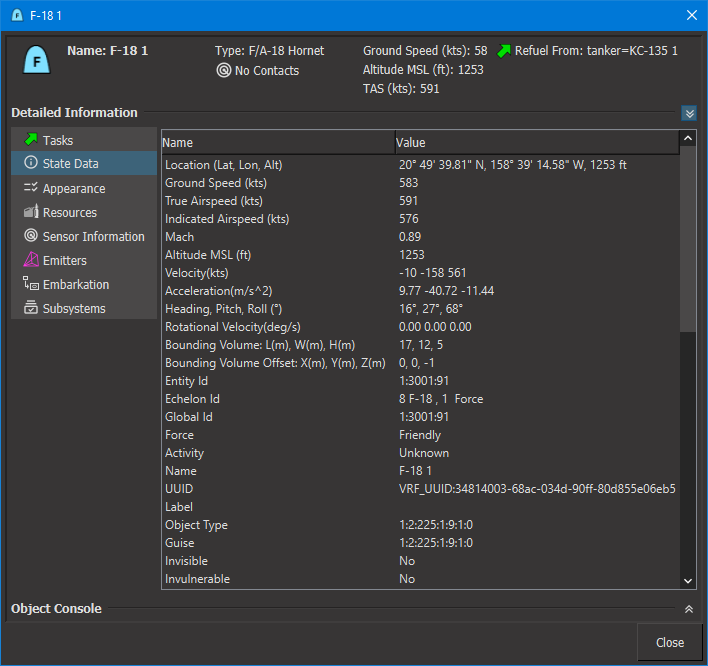Click the pink Emitters icon
The height and width of the screenshot is (666, 708).
click(x=31, y=260)
